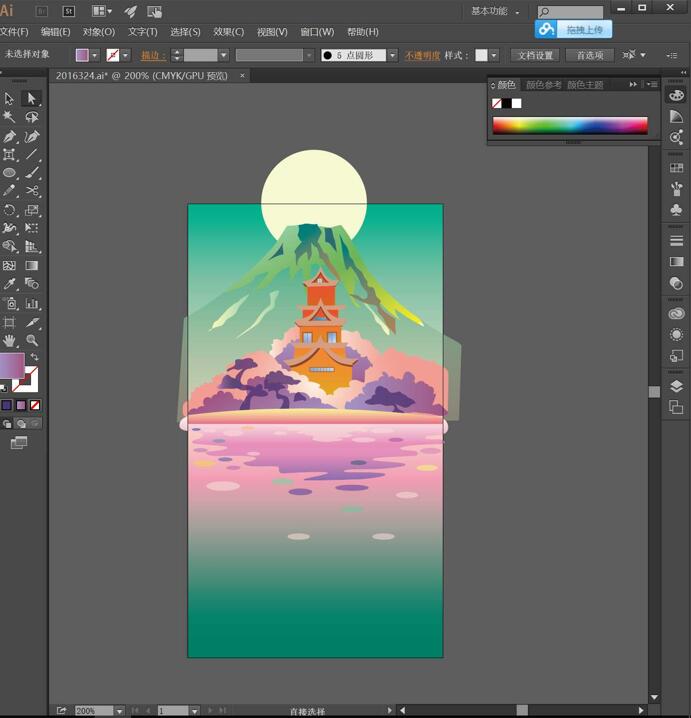Screen dimensions: 691x718
Task: Select the Perspective Grid tool
Action: point(31,247)
